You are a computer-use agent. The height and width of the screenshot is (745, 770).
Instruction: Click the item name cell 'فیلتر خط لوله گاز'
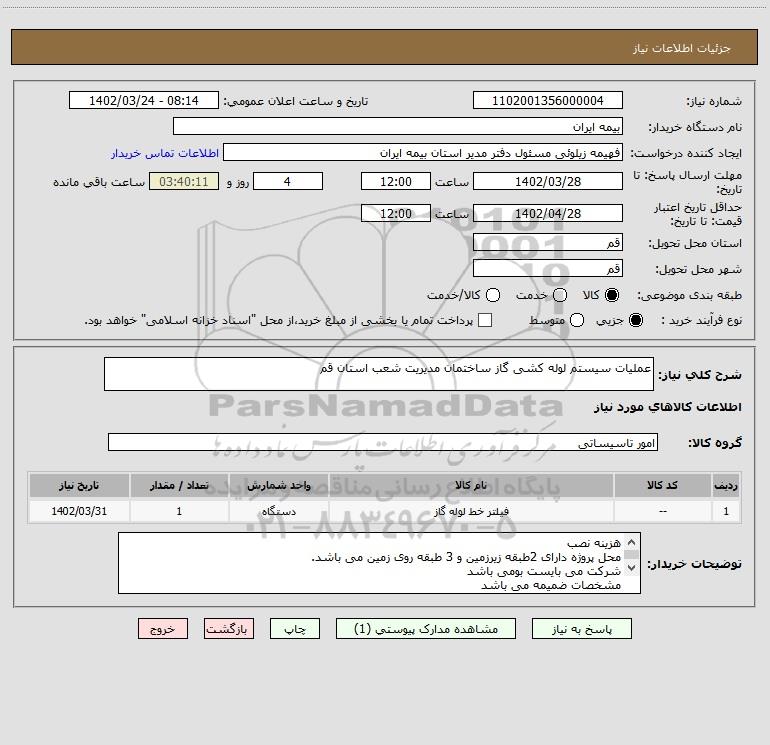coord(471,511)
